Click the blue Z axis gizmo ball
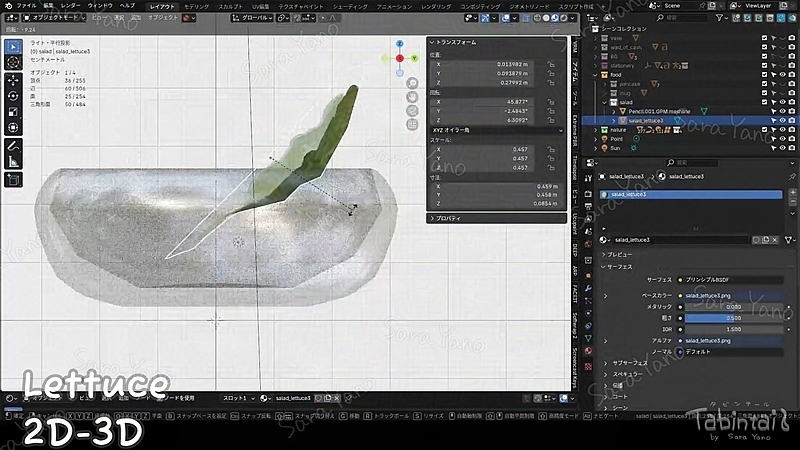Screen dimensions: 800x450 [399, 44]
